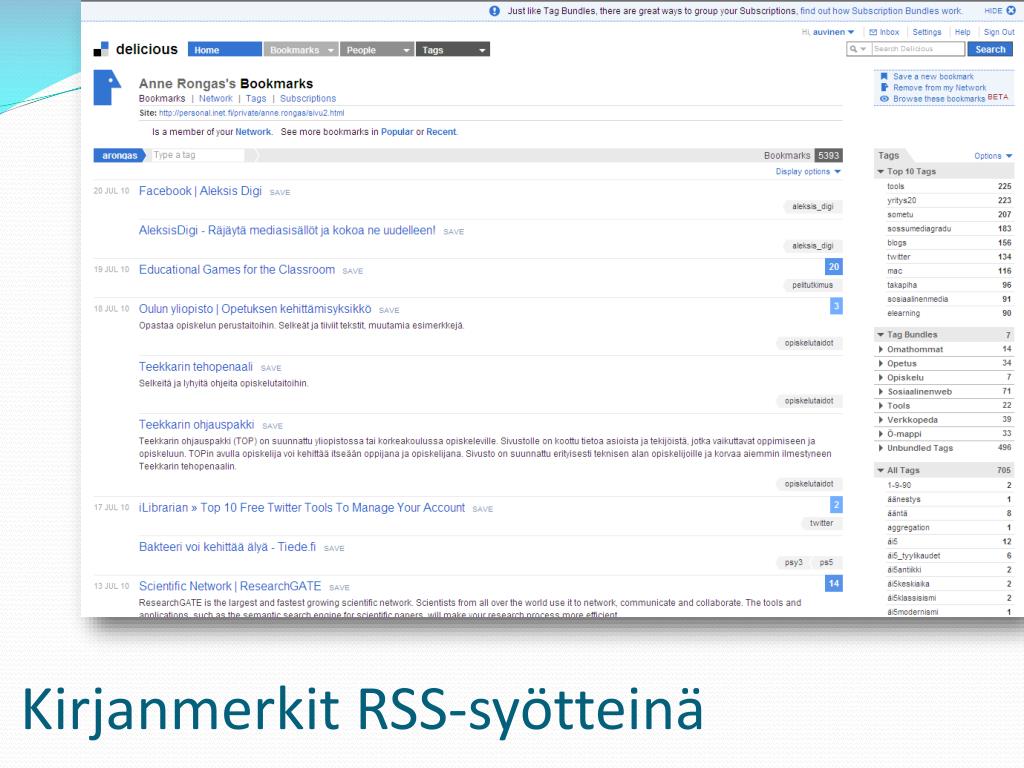Hide the notice via HIDE link

pyautogui.click(x=993, y=10)
